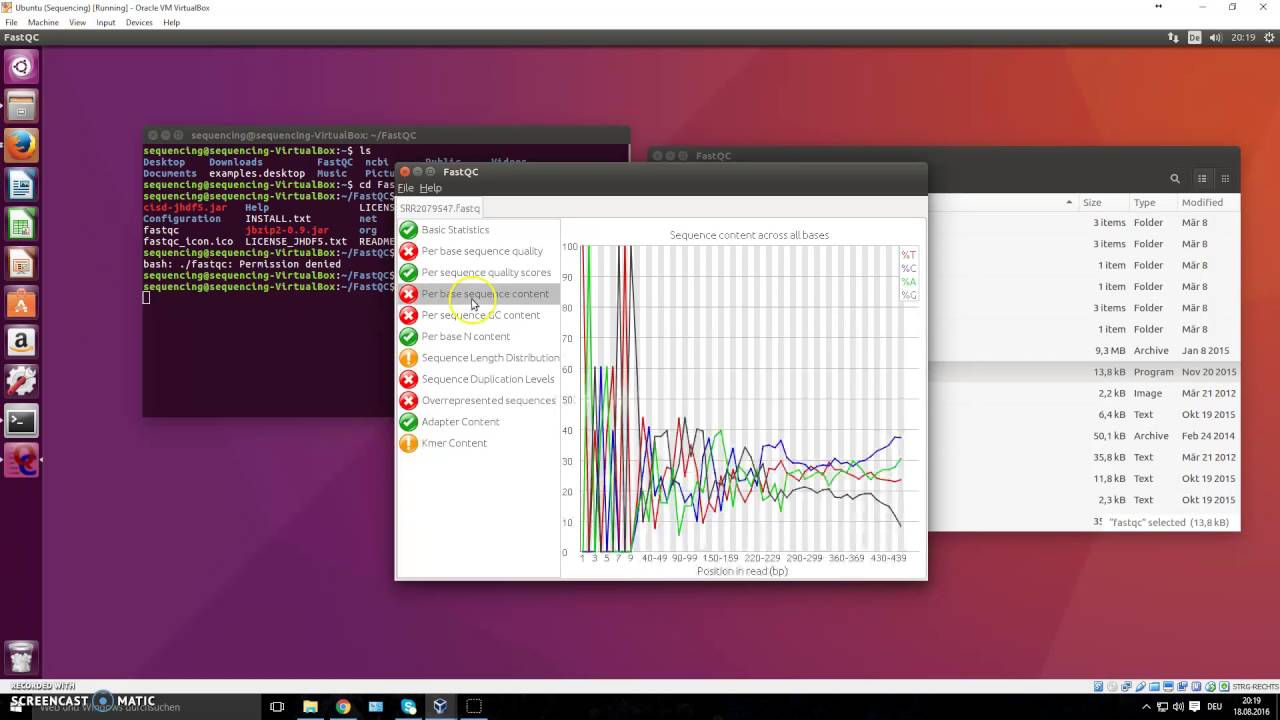The width and height of the screenshot is (1280, 720).
Task: Show Overrepresented sequences module
Action: click(478, 400)
